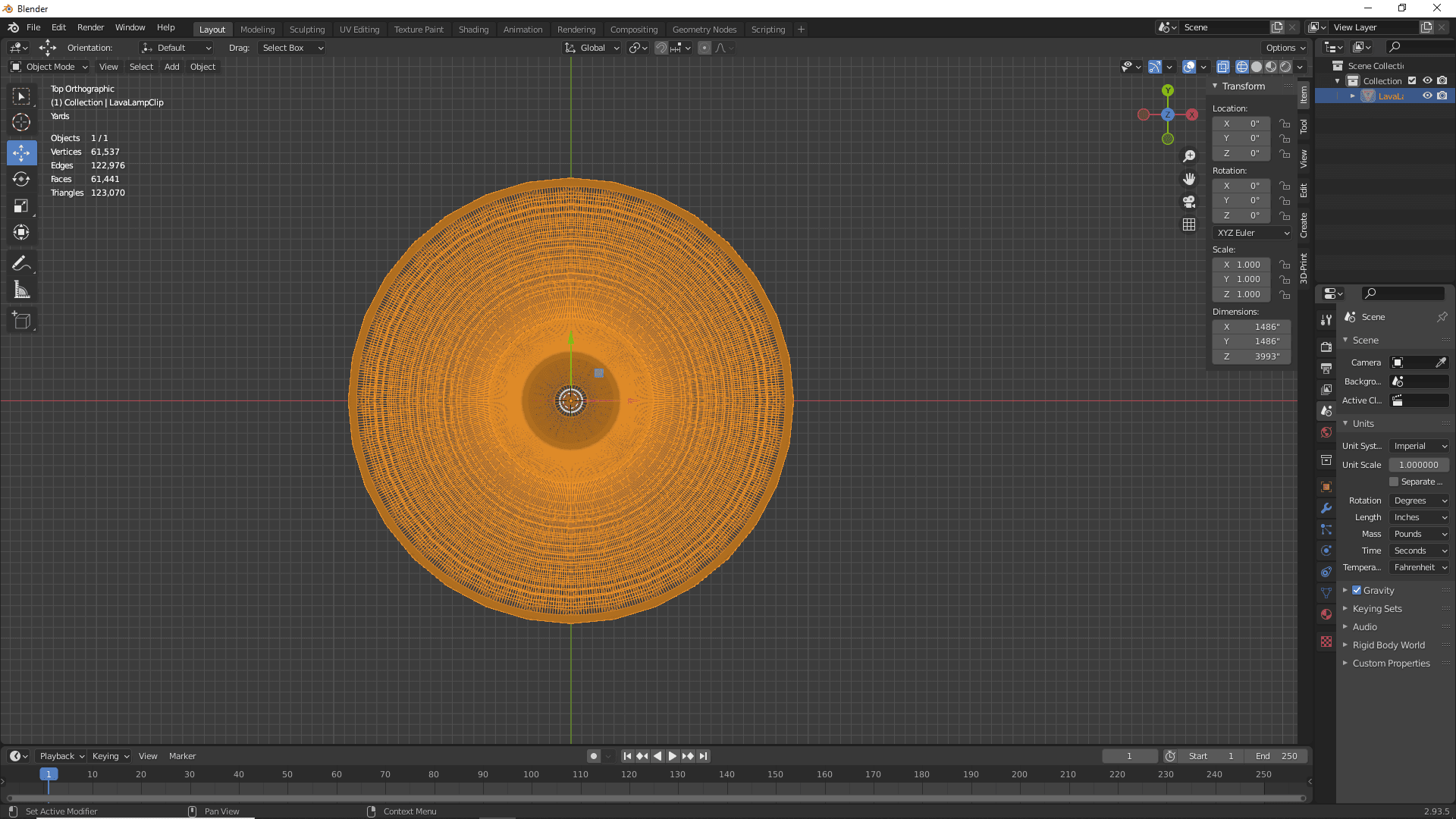This screenshot has height=819, width=1456.
Task: Click the Options button in viewport header
Action: point(1286,48)
